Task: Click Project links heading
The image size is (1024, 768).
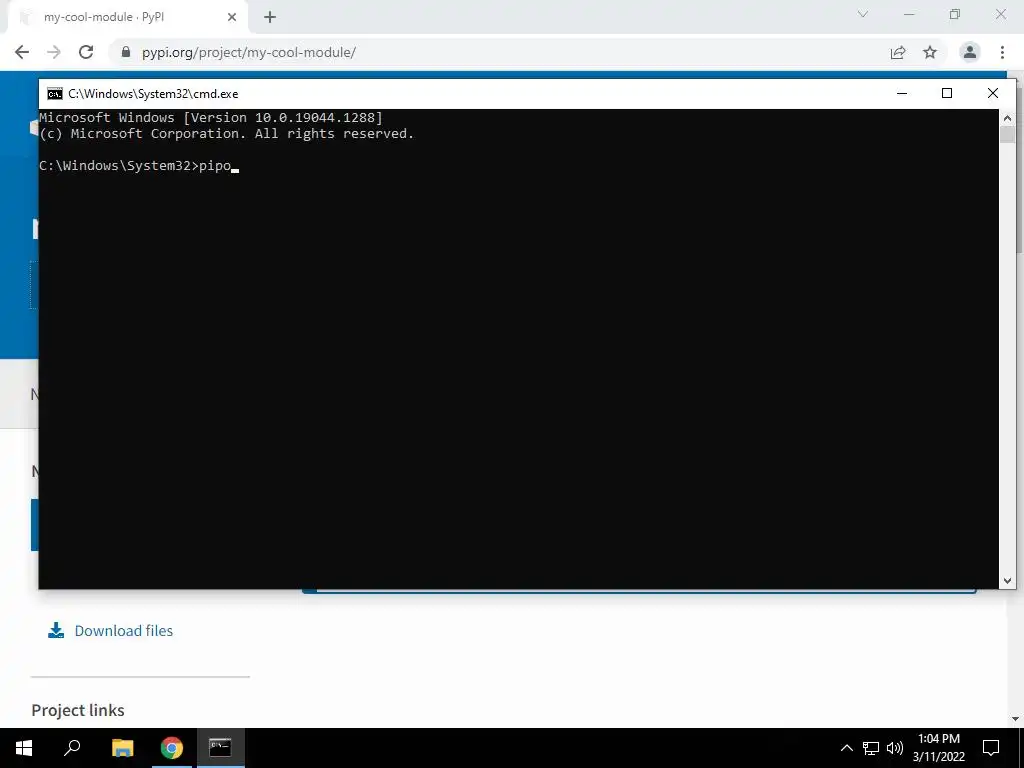Action: click(78, 710)
